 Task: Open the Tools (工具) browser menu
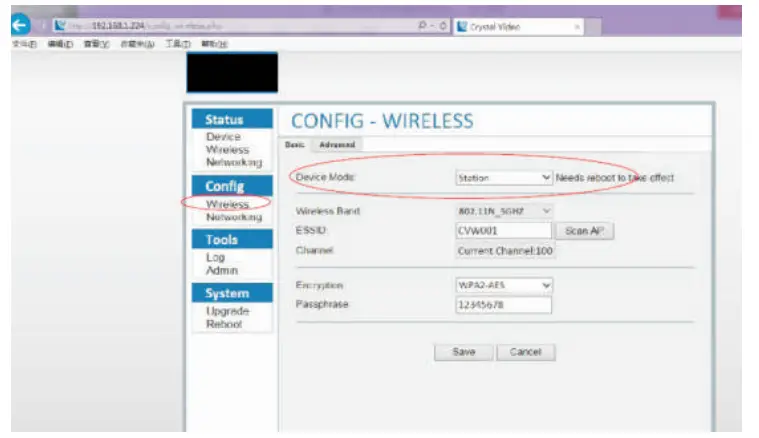pyautogui.click(x=178, y=44)
